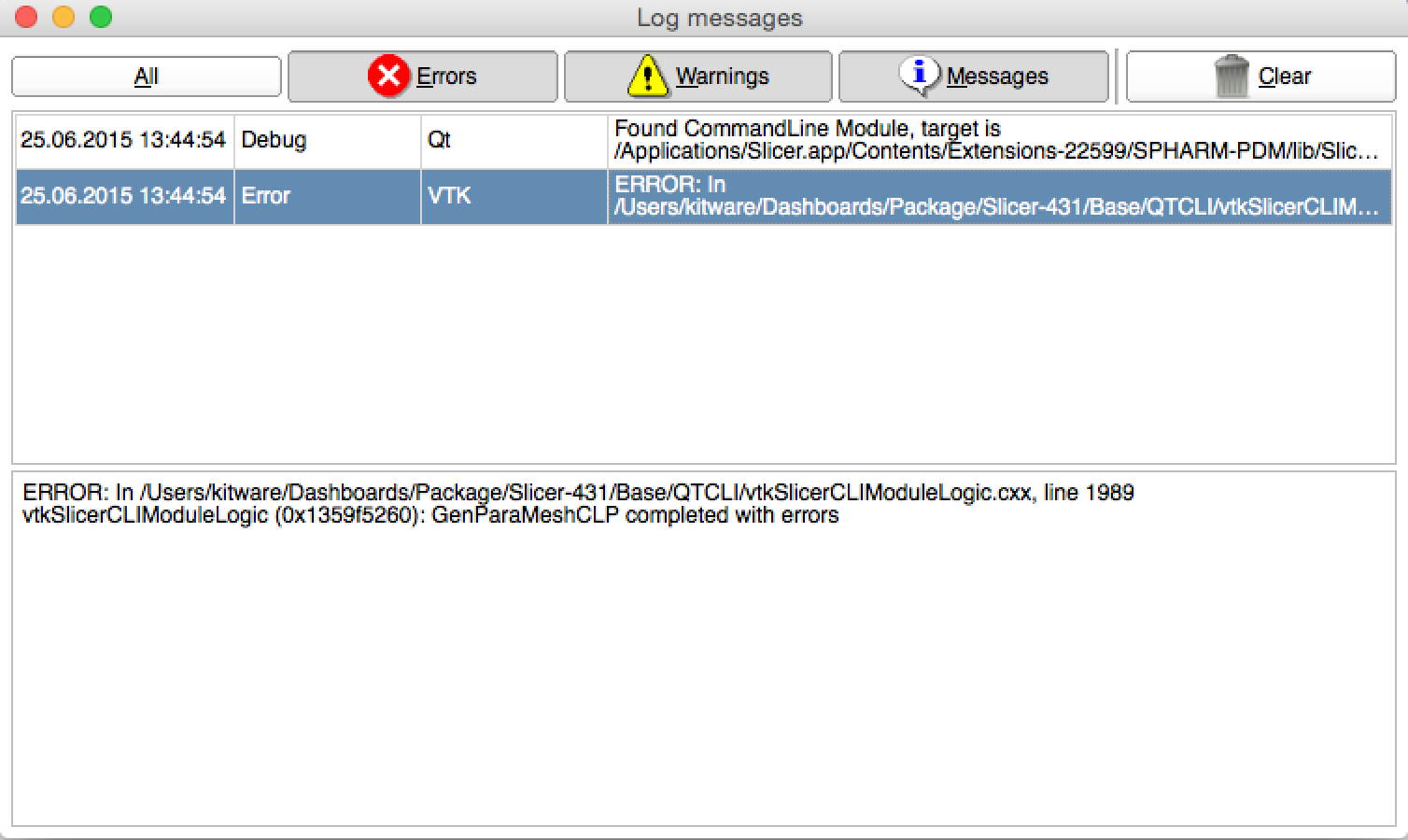The width and height of the screenshot is (1408, 840).
Task: Show all log entries with All
Action: click(x=147, y=77)
